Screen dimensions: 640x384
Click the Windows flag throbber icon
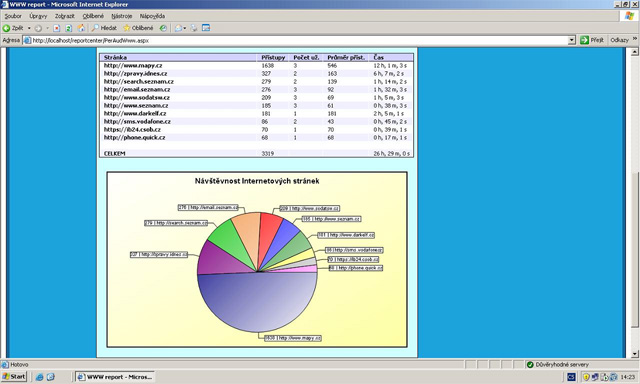click(x=629, y=16)
